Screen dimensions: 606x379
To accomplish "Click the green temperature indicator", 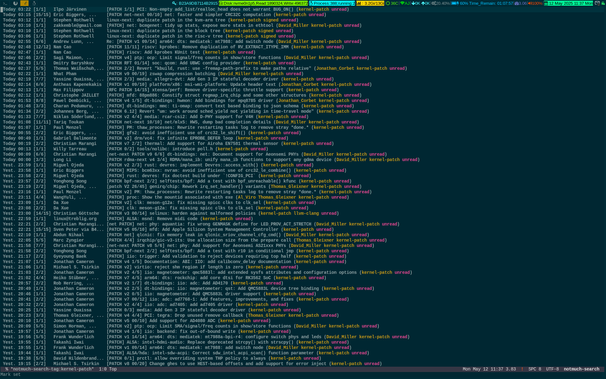I will click(392, 3).
